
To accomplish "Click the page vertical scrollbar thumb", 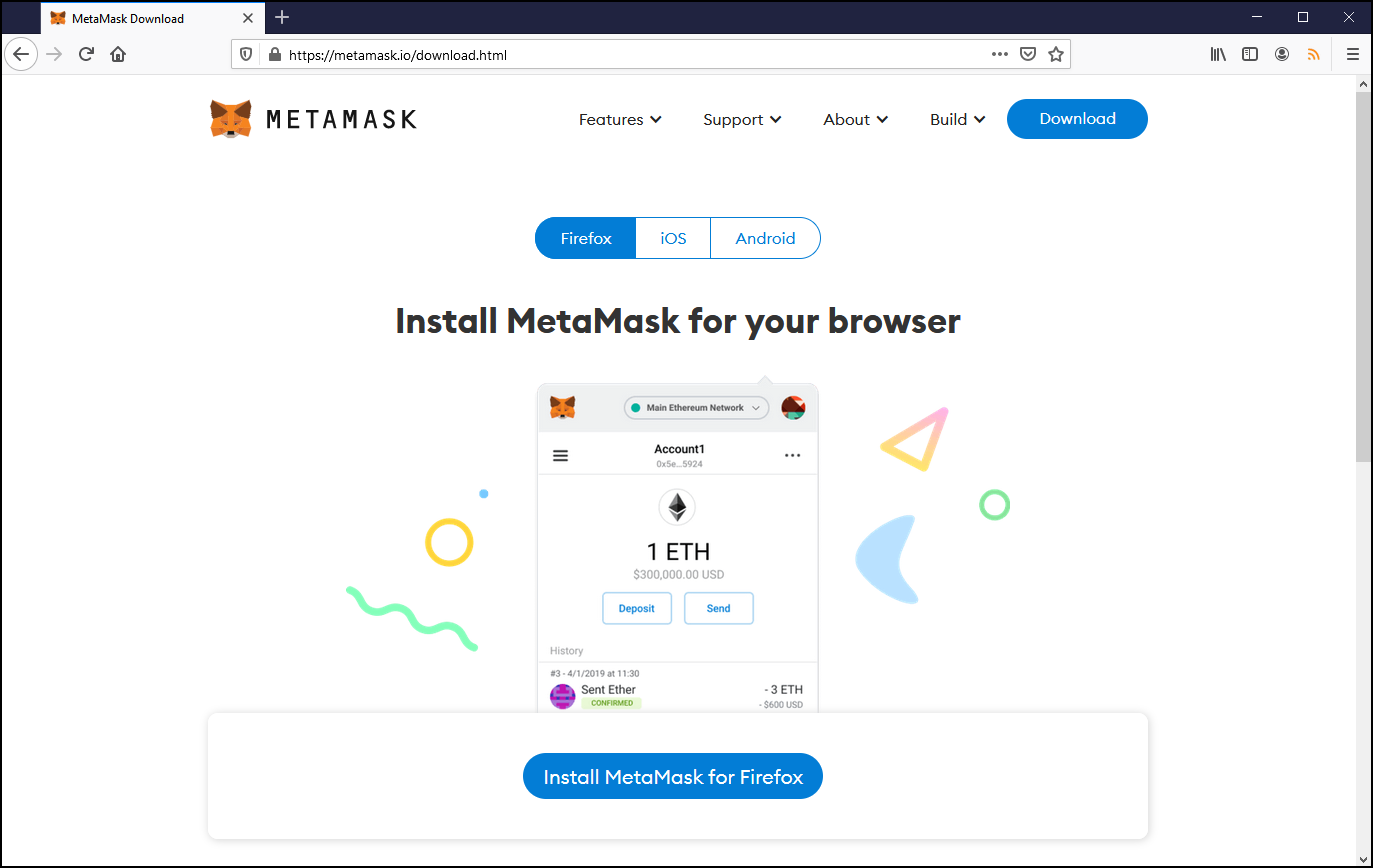I will pos(1364,278).
